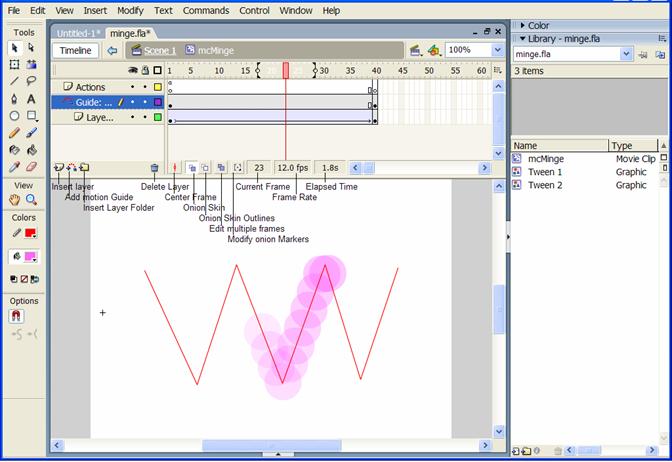This screenshot has height=462, width=672.
Task: Switch to the Untitled-1 document tab
Action: pos(78,33)
